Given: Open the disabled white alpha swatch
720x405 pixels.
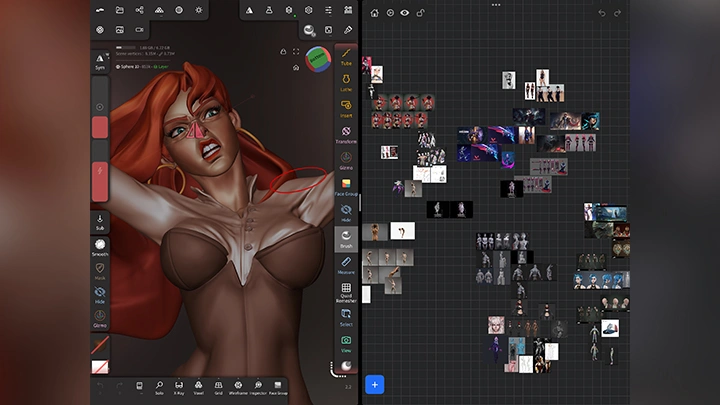Looking at the screenshot, I should [x=100, y=366].
